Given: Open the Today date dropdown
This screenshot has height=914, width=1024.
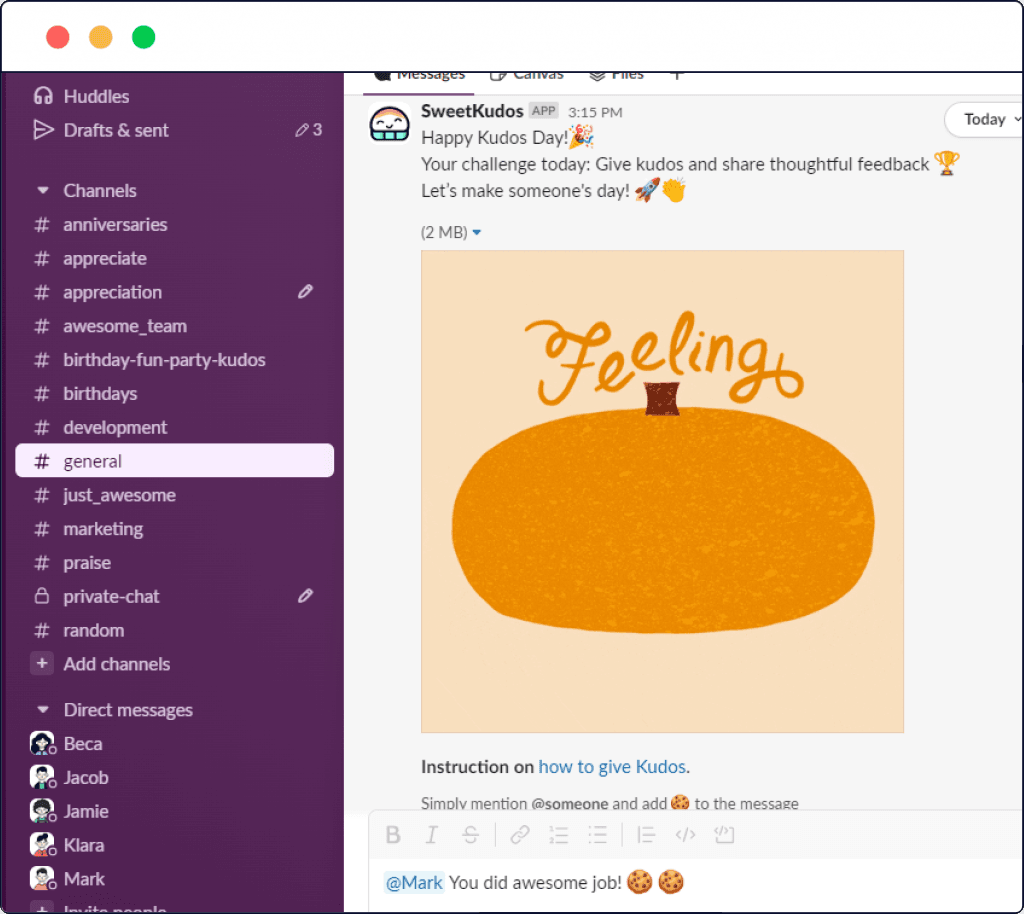Looking at the screenshot, I should point(983,120).
